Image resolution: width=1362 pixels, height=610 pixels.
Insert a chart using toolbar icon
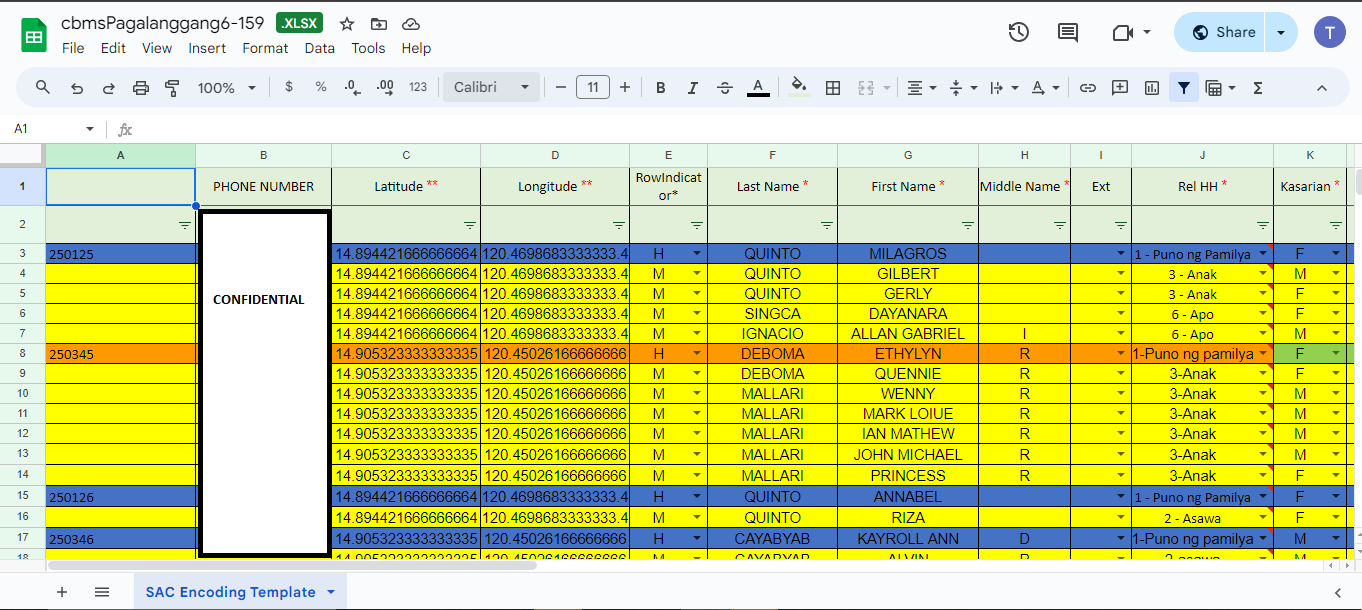[x=1151, y=88]
